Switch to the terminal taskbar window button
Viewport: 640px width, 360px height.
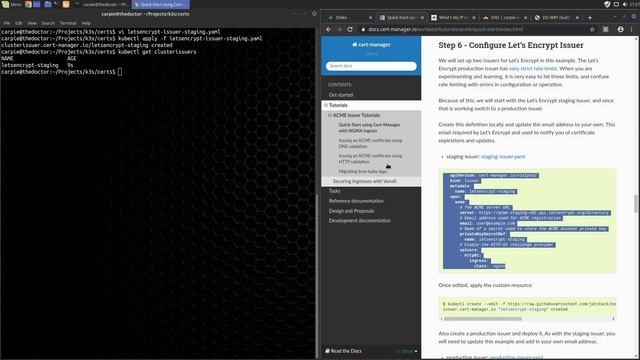pos(102,4)
